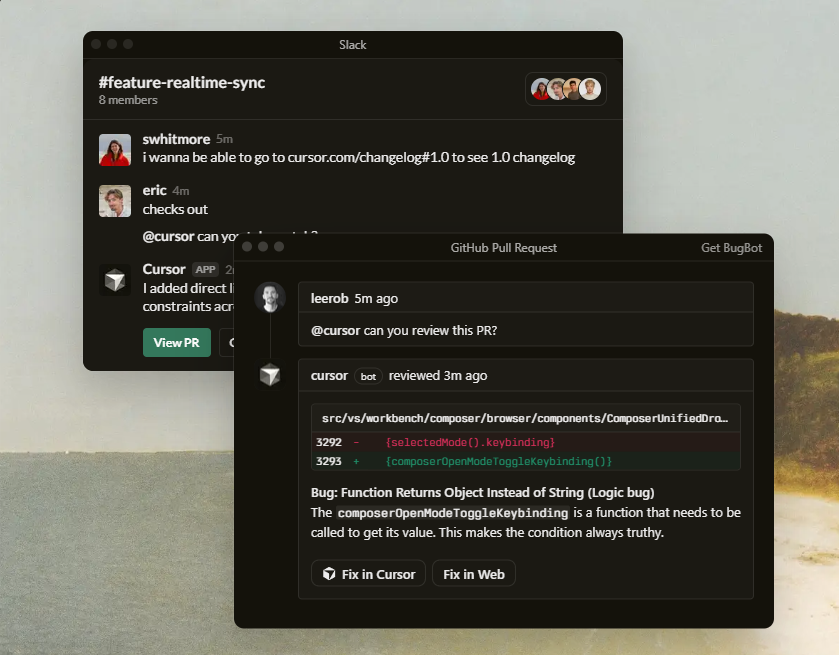This screenshot has height=655, width=839.
Task: Click eric's avatar in Slack
Action: [x=115, y=201]
